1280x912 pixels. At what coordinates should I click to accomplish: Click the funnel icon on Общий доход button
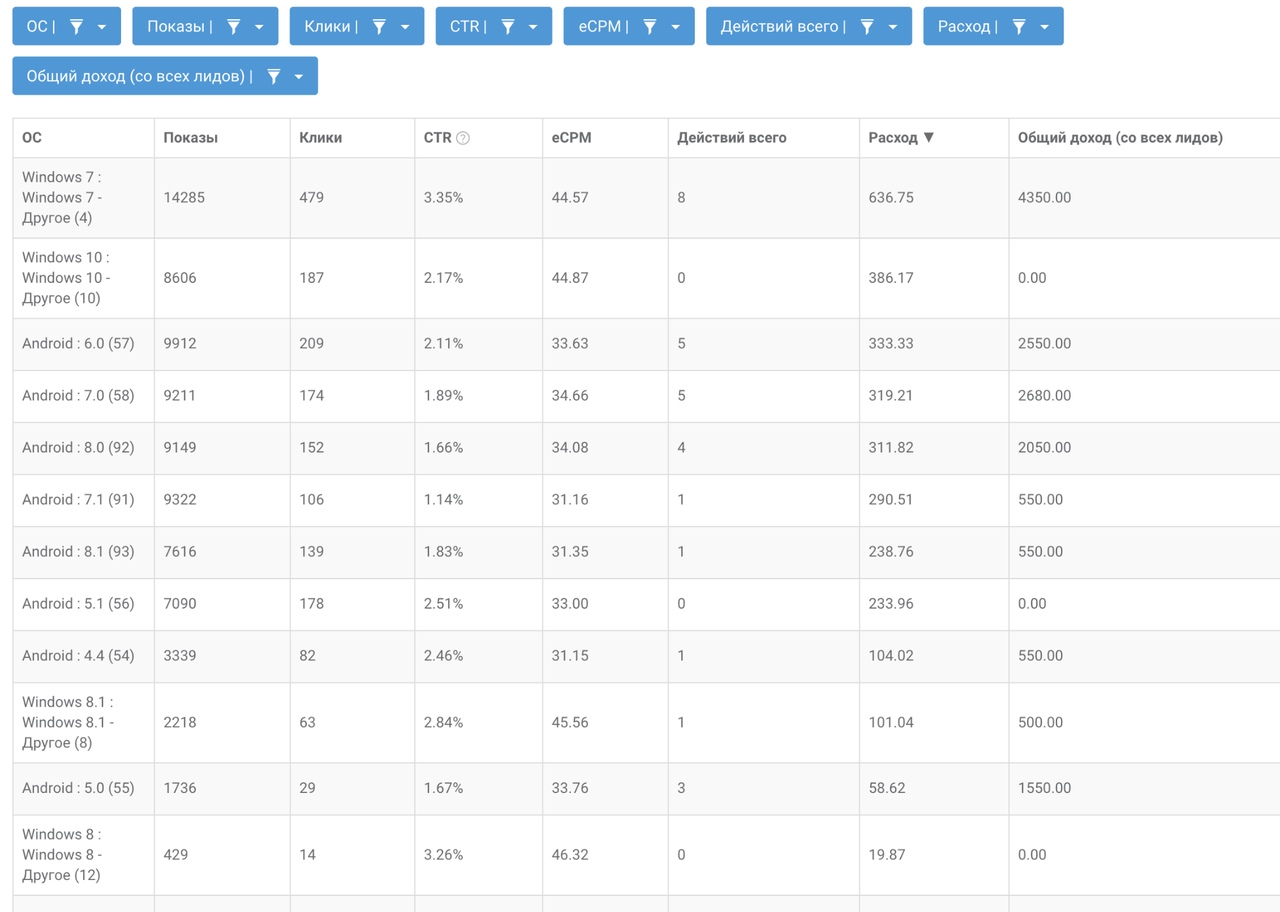click(273, 77)
